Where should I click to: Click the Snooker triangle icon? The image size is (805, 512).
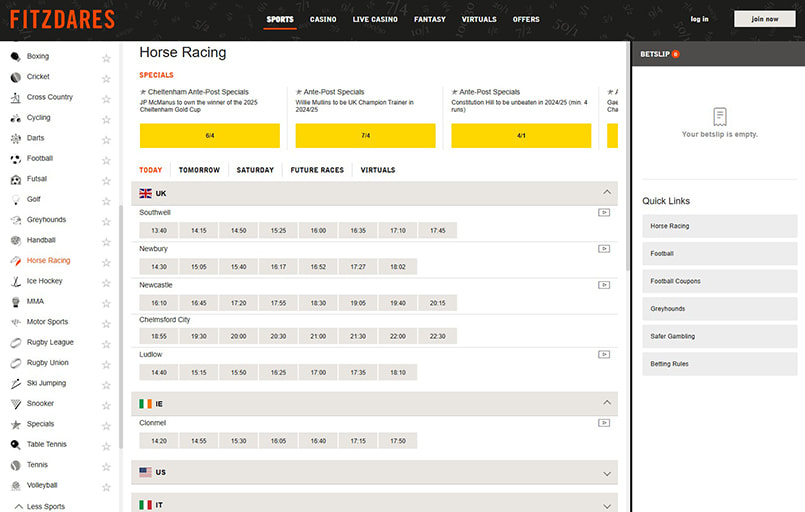pyautogui.click(x=16, y=404)
